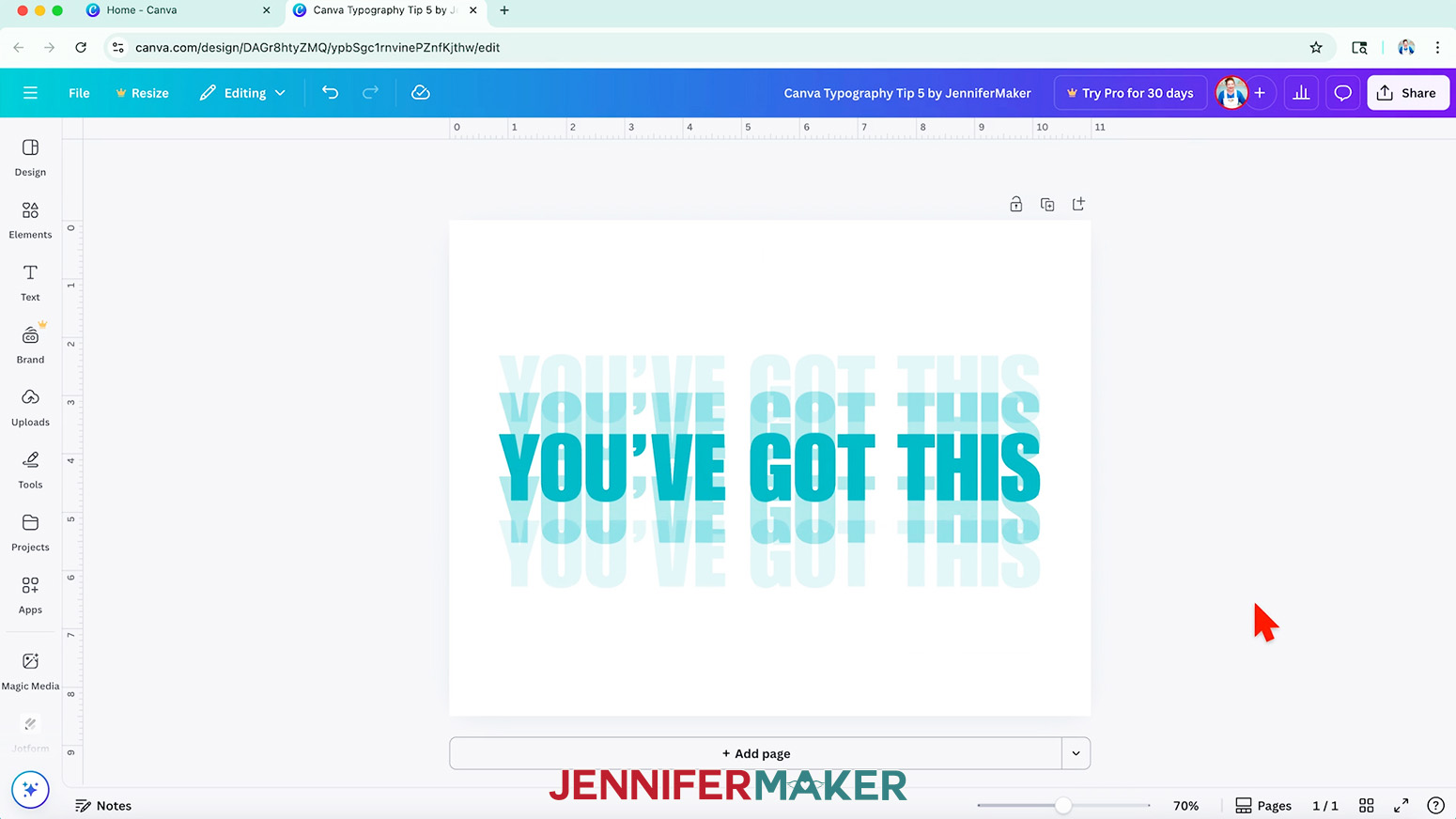Select the YOU'VE GOT THIS main text
Viewport: 1456px width, 819px height.
point(769,467)
